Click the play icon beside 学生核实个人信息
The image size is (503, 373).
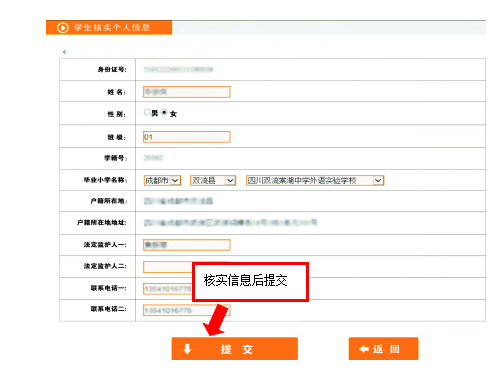pyautogui.click(x=63, y=28)
